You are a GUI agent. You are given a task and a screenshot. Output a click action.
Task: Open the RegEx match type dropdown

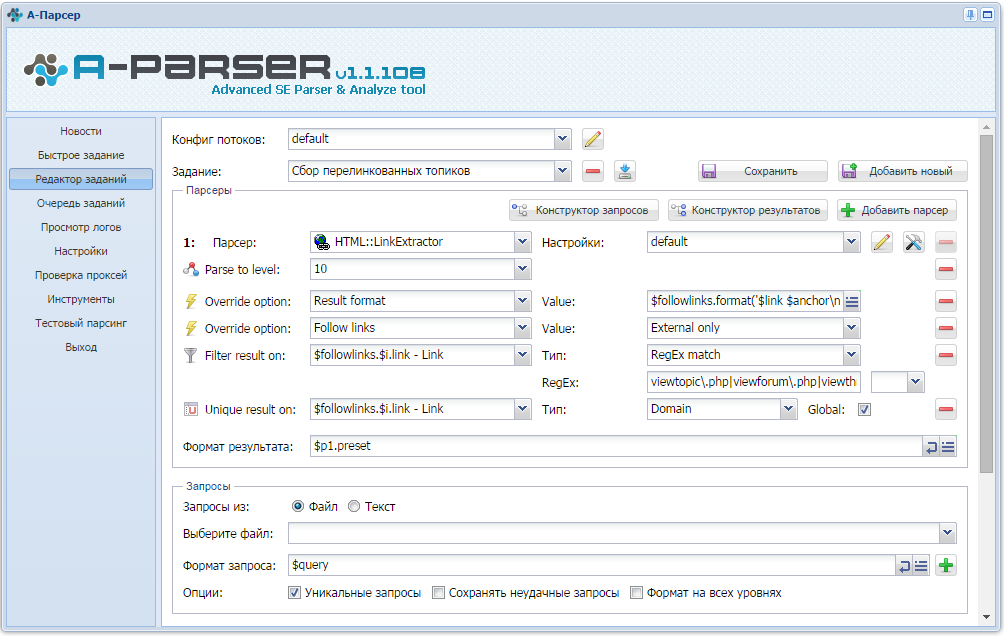click(x=851, y=354)
